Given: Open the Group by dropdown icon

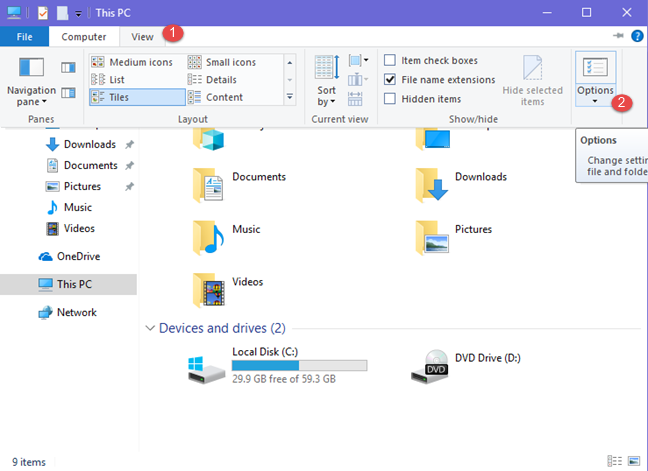Looking at the screenshot, I should click(x=358, y=61).
